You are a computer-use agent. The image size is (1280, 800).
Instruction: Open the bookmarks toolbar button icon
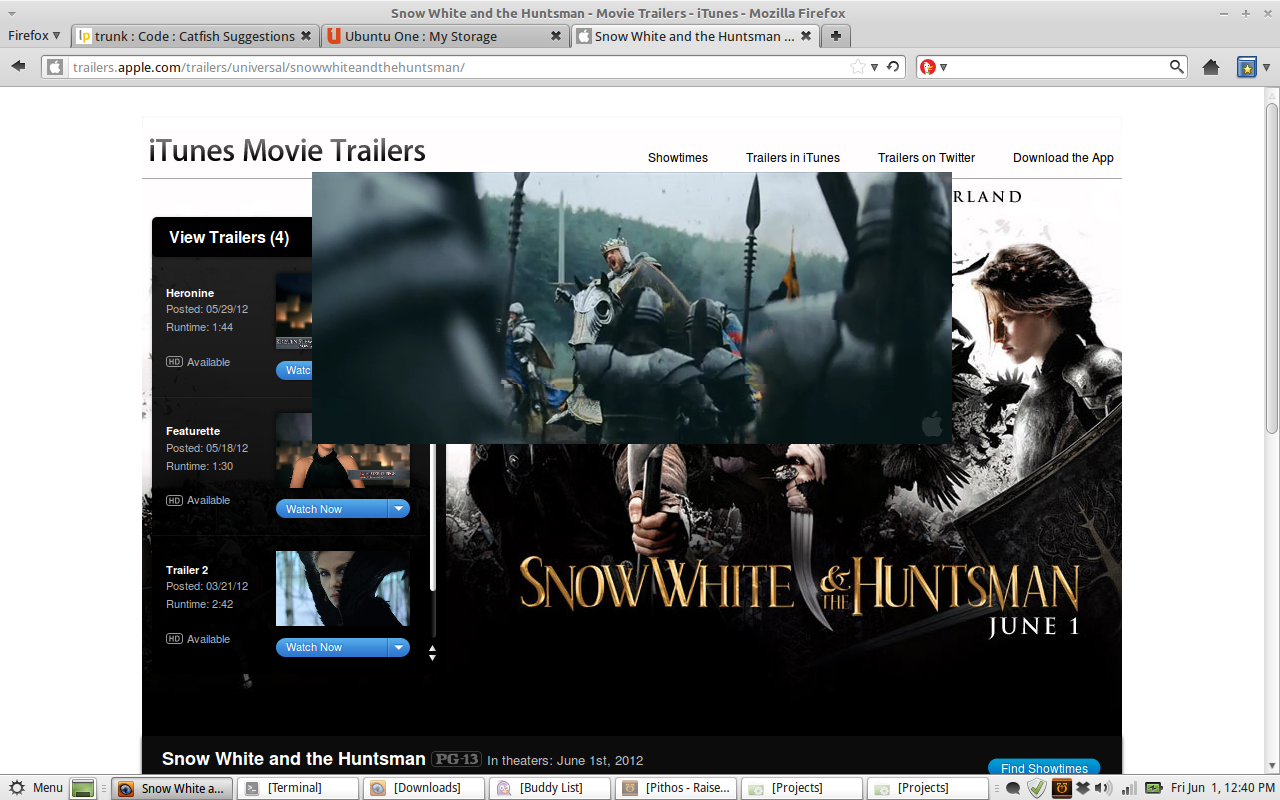(x=1247, y=67)
